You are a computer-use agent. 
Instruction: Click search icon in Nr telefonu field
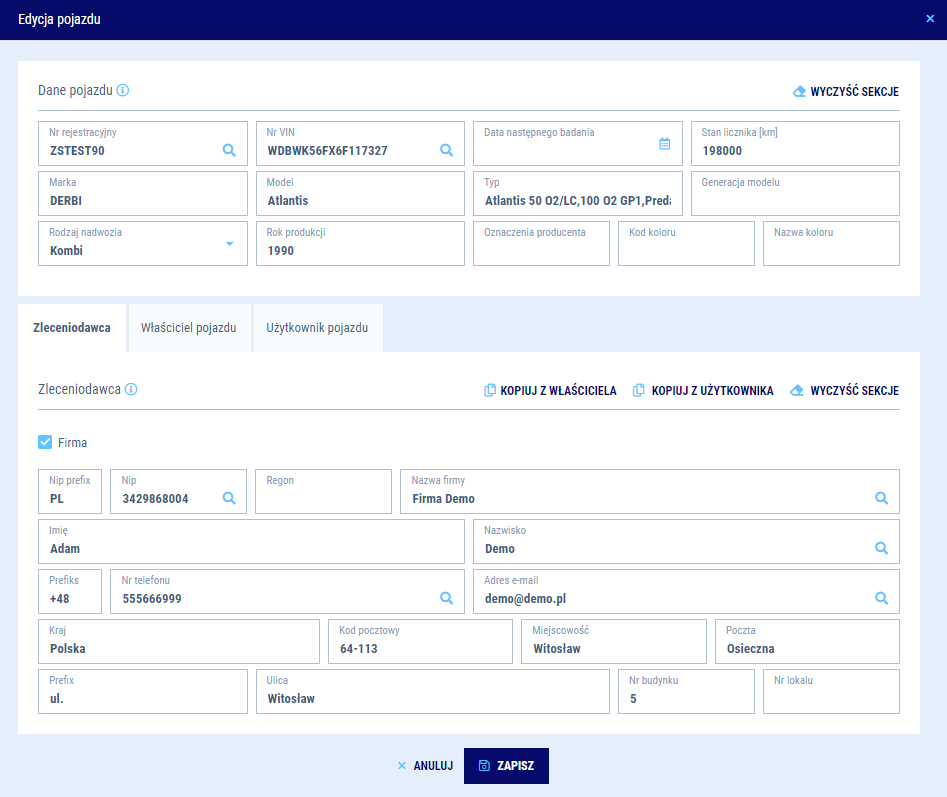pyautogui.click(x=447, y=598)
